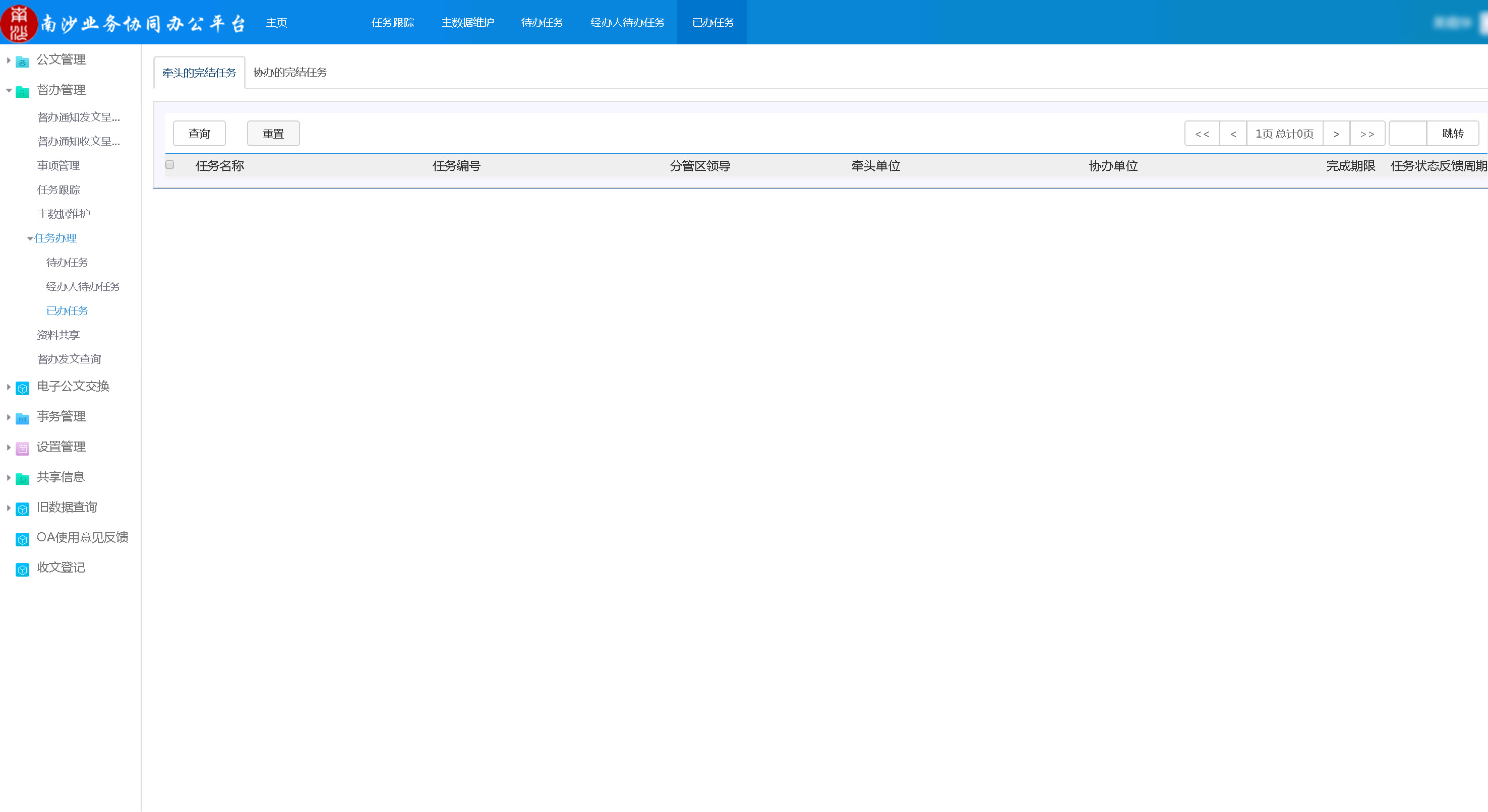1488x812 pixels.
Task: Click the 任务名称 column header
Action: click(219, 166)
